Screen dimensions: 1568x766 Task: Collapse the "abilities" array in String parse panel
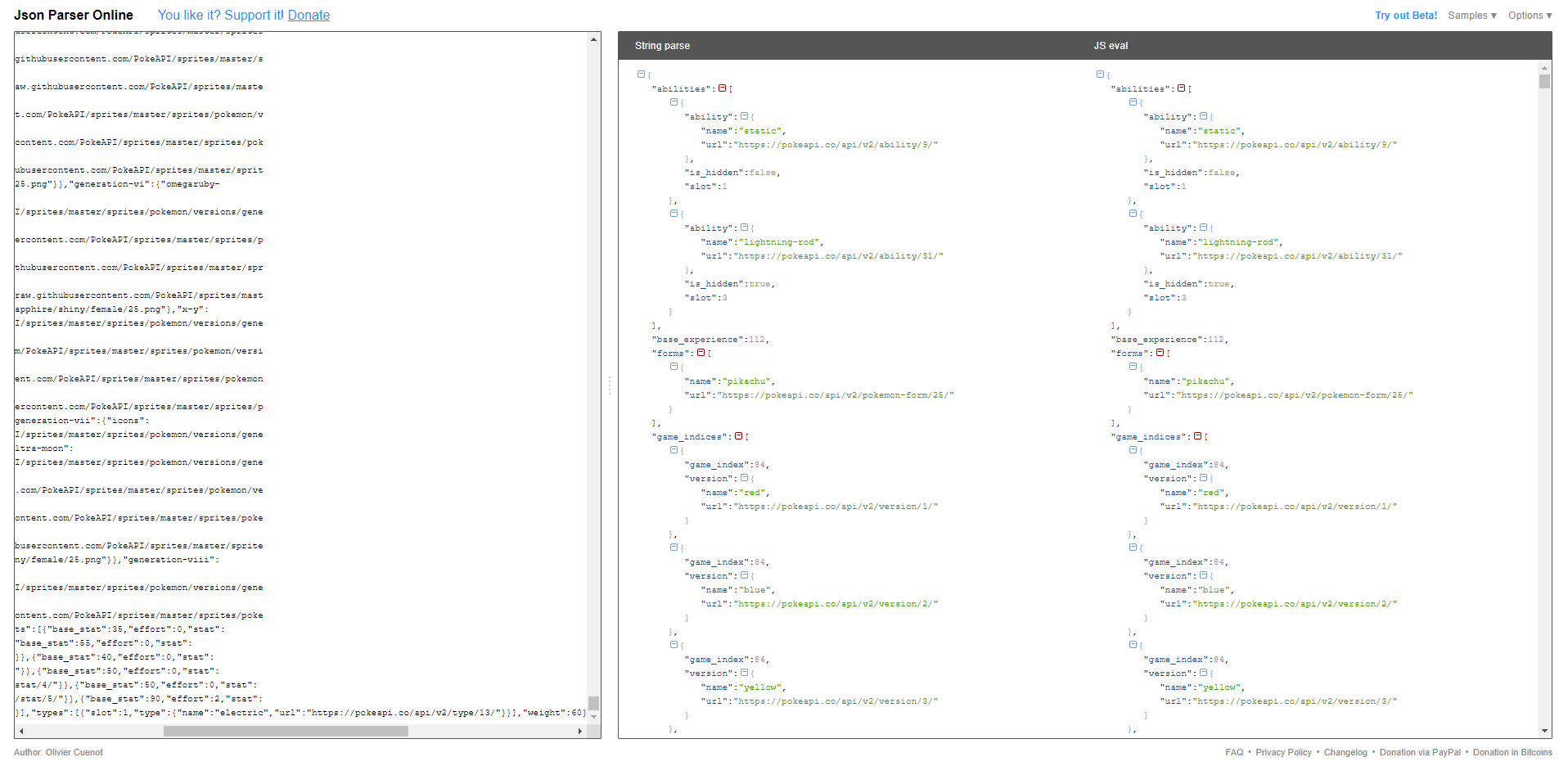(722, 88)
